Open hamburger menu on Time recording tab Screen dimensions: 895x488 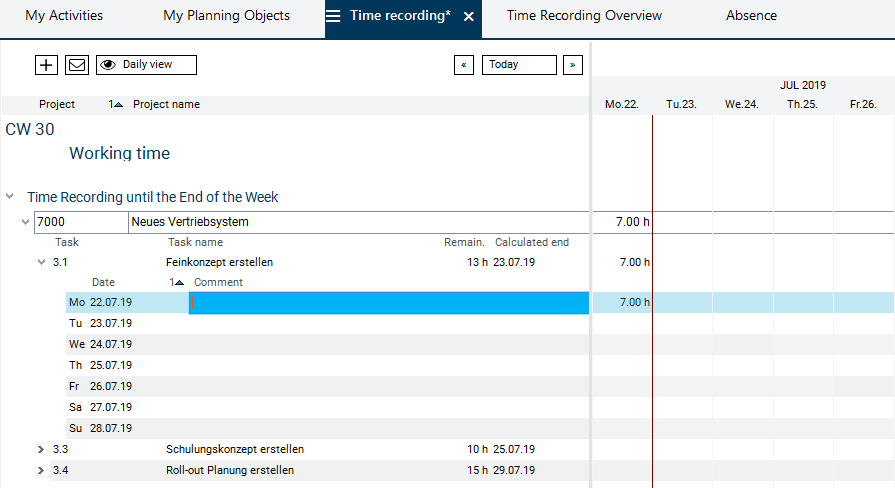(333, 17)
